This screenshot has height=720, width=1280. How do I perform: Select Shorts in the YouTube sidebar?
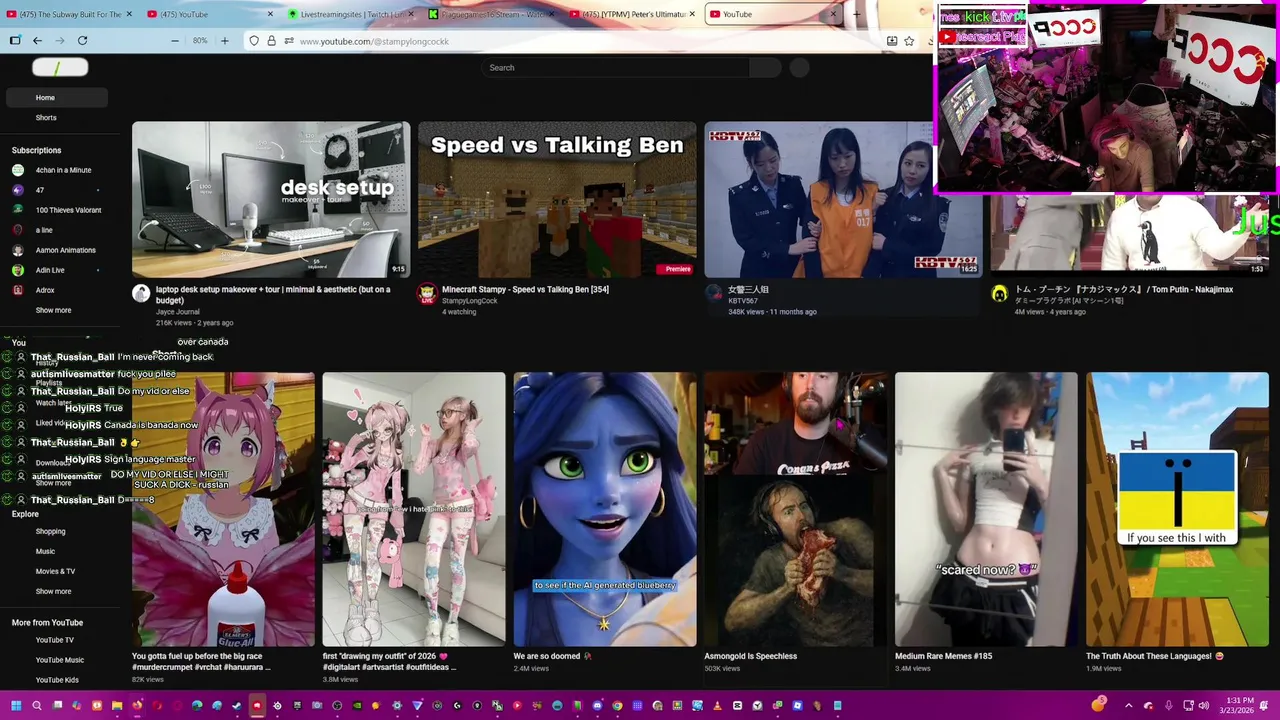[x=56, y=117]
